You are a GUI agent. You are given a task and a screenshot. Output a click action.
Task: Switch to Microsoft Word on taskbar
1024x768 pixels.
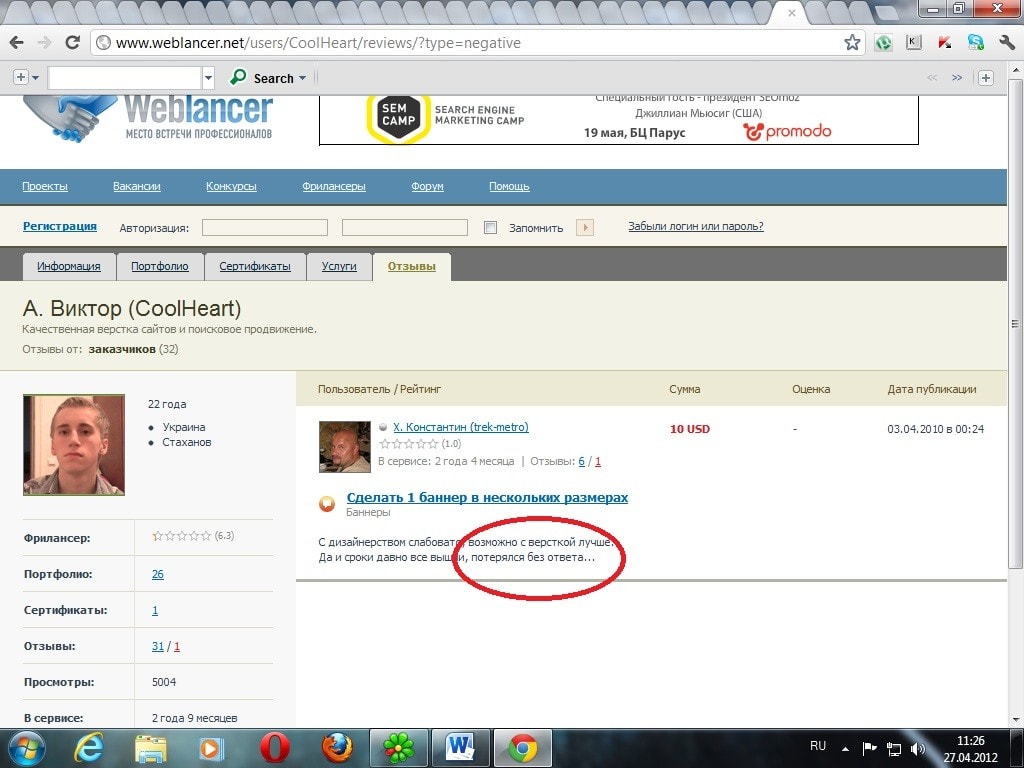pyautogui.click(x=461, y=748)
